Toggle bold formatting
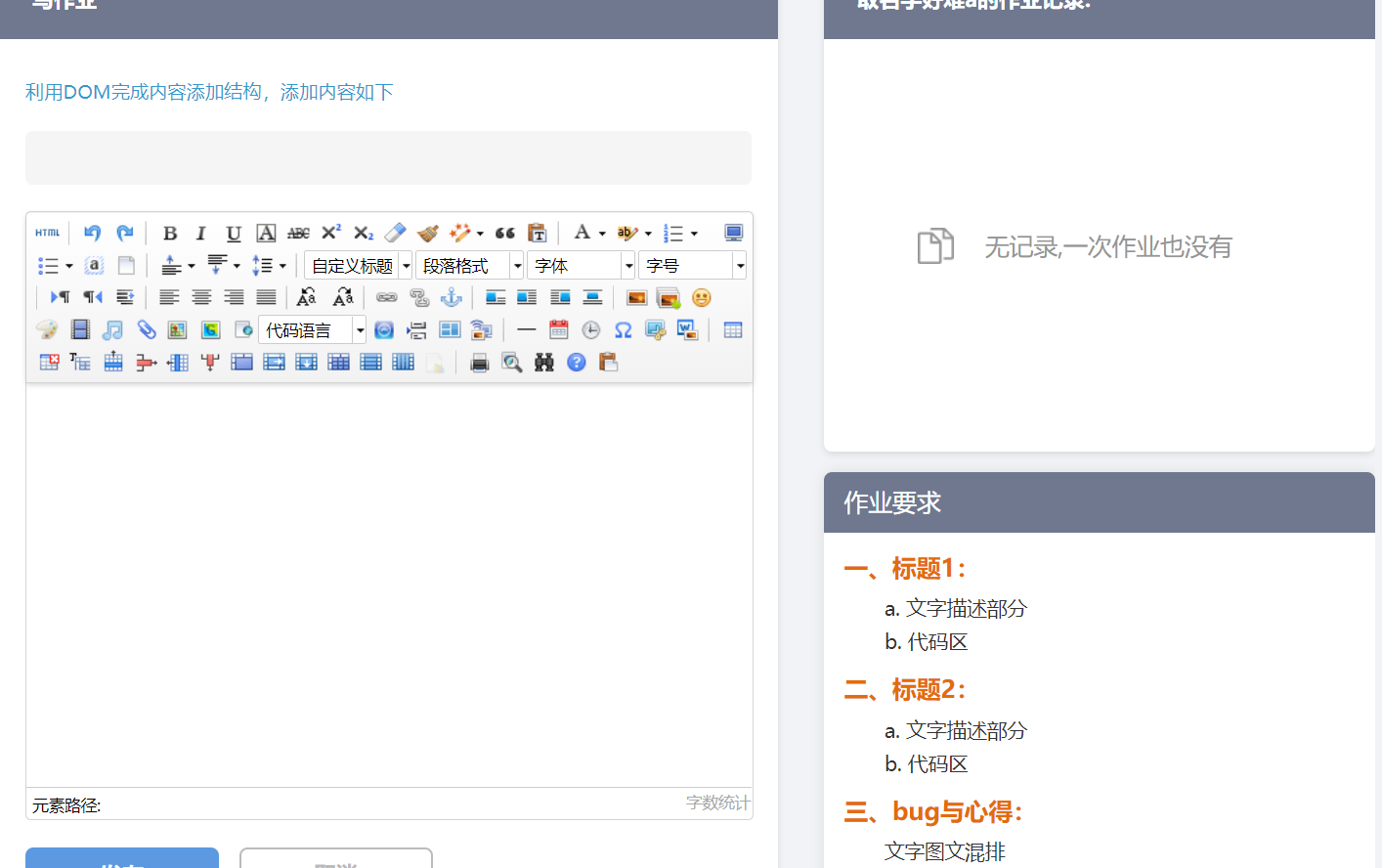The width and height of the screenshot is (1382, 868). tap(170, 233)
